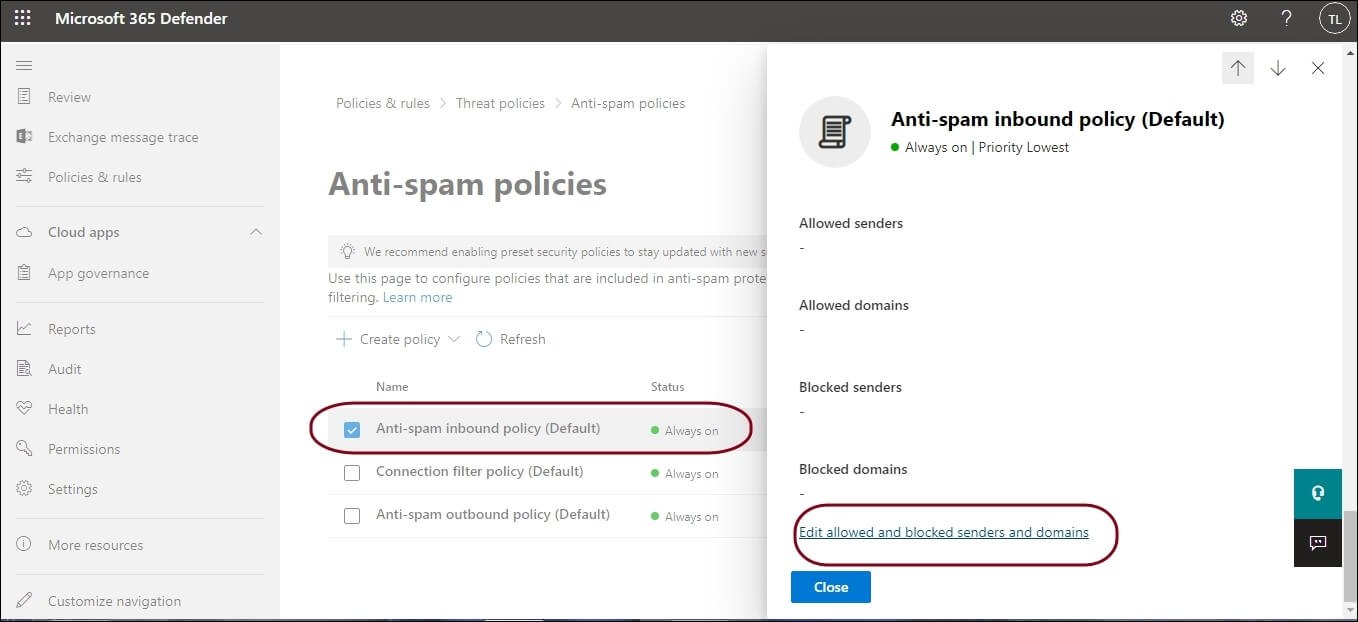This screenshot has width=1358, height=622.
Task: Select Connection filter policy (Default) row
Action: tap(547, 473)
